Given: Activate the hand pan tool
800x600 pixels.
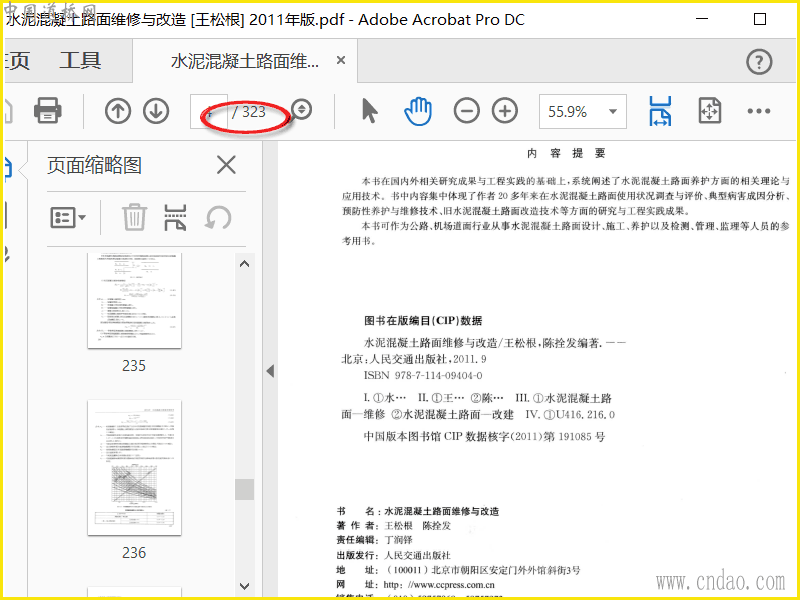Looking at the screenshot, I should 418,111.
